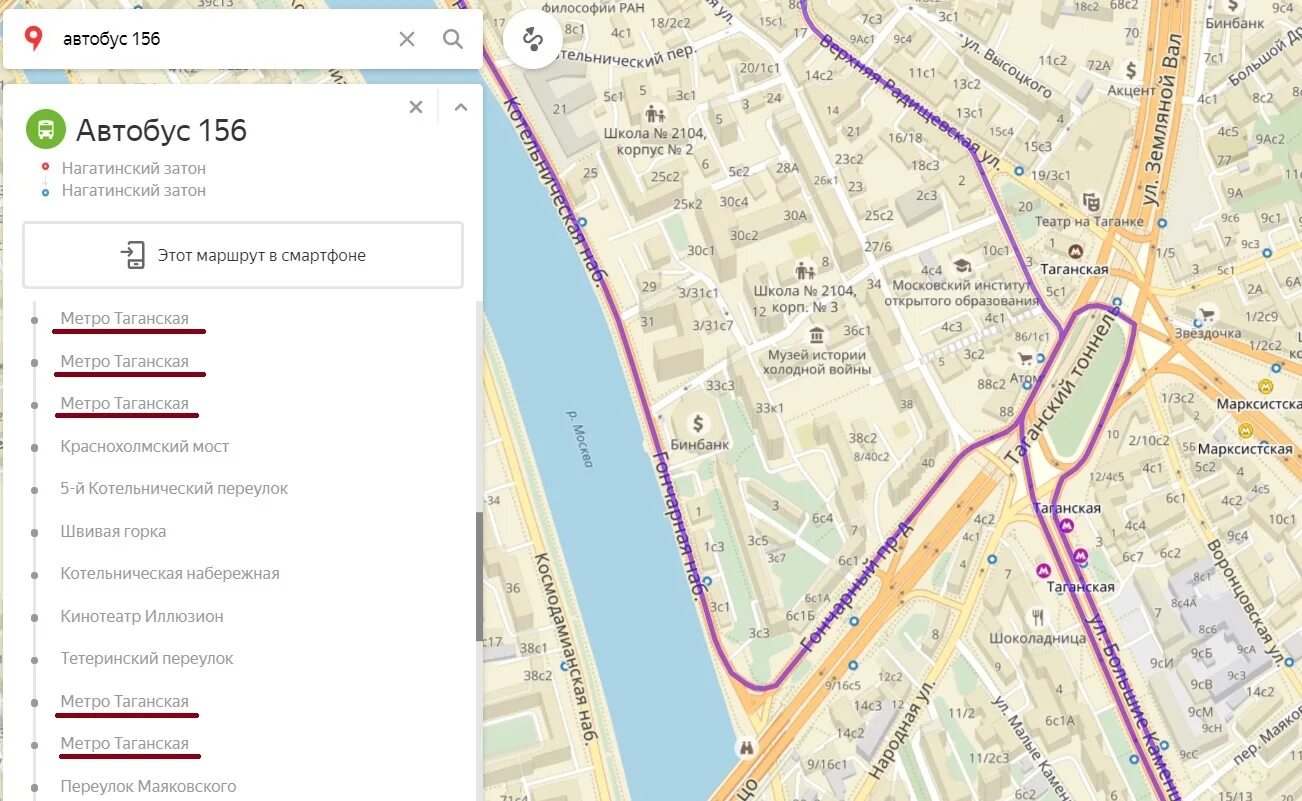Choose the 5-й Котельнический переулок stop
The width and height of the screenshot is (1302, 801).
point(174,489)
